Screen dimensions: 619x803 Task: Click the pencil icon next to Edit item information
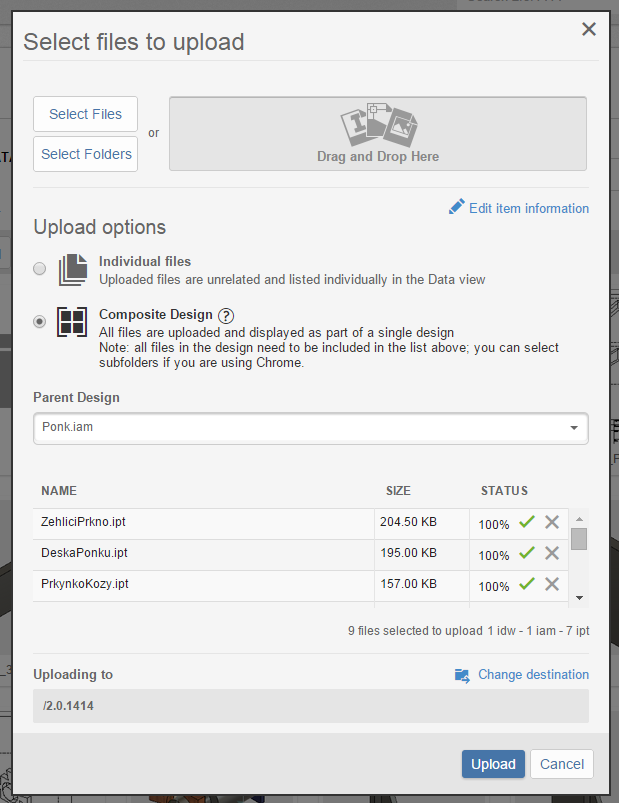(x=455, y=207)
